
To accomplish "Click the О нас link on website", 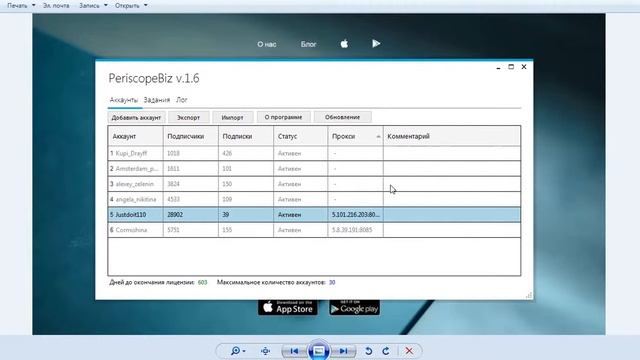I will 267,44.
